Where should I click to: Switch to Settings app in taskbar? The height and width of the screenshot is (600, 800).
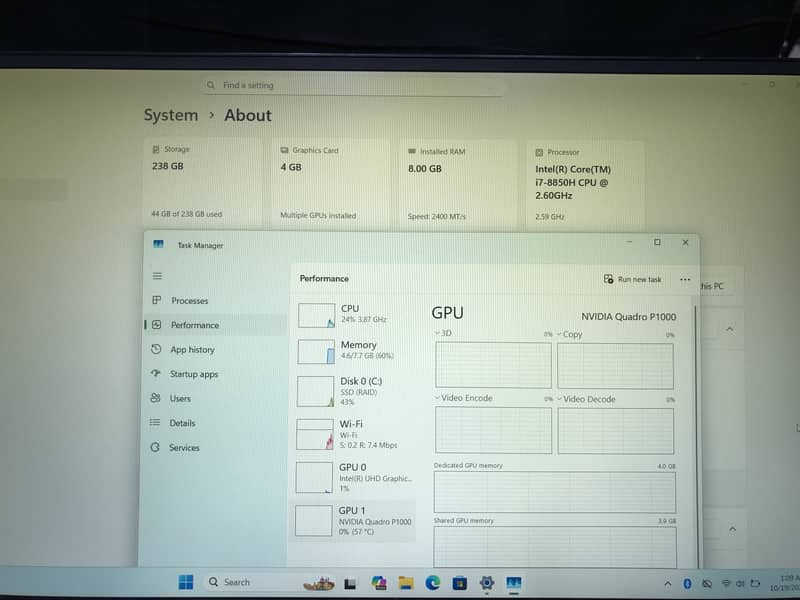pyautogui.click(x=487, y=583)
